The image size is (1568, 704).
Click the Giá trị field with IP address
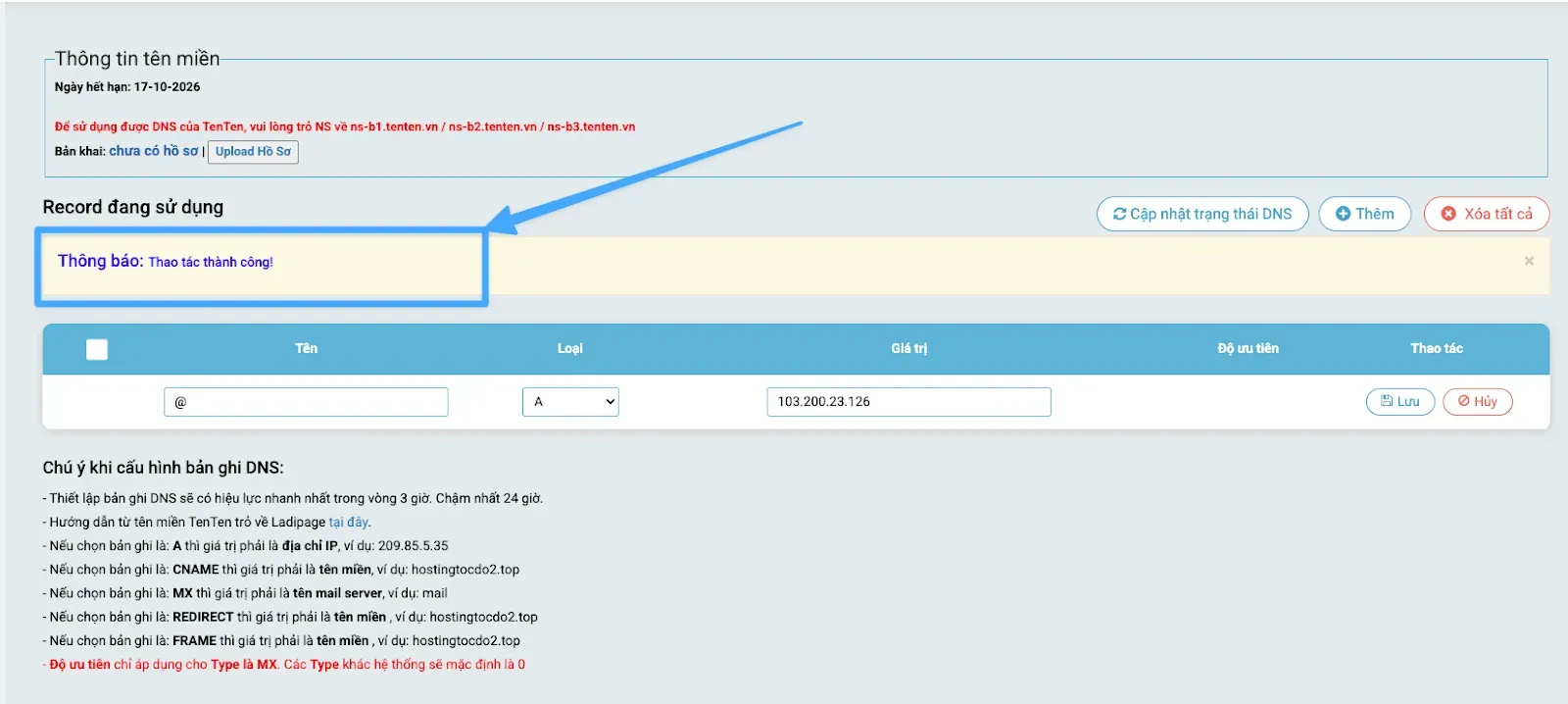pyautogui.click(x=908, y=402)
